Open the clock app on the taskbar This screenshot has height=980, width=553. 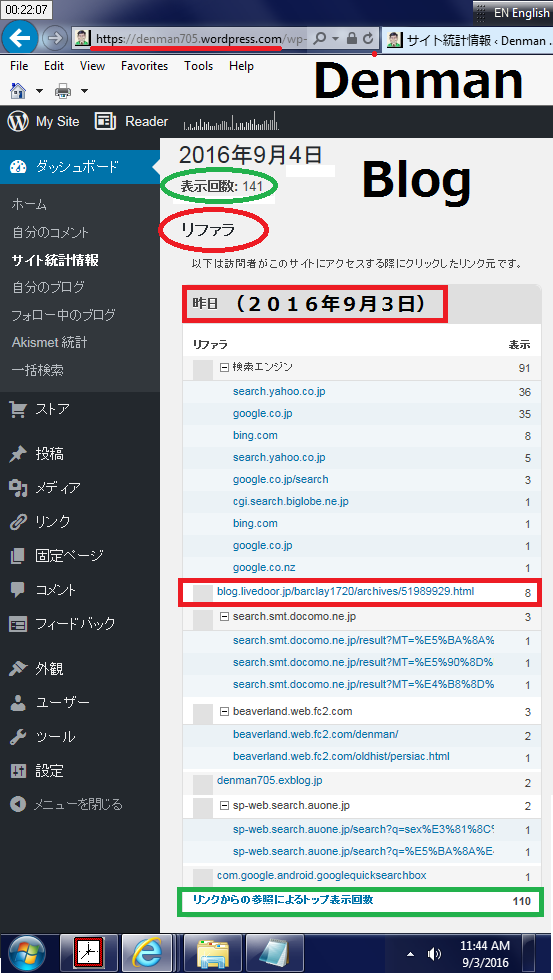click(87, 953)
